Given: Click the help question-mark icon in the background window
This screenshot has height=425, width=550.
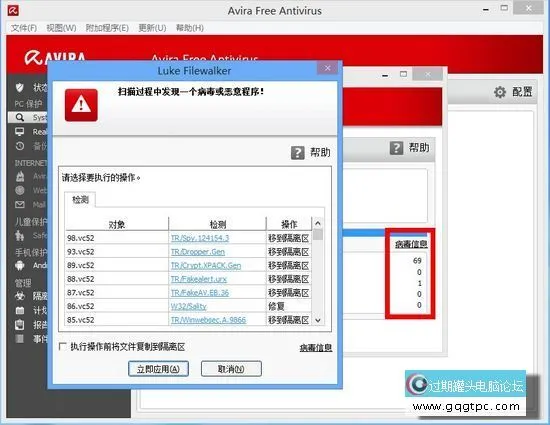Looking at the screenshot, I should coord(396,148).
